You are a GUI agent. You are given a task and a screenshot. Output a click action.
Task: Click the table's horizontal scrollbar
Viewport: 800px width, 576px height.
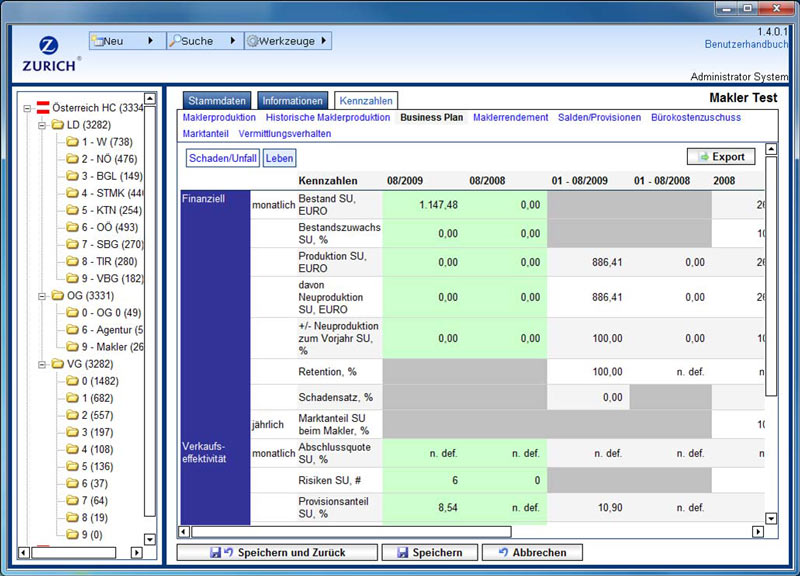click(x=350, y=532)
